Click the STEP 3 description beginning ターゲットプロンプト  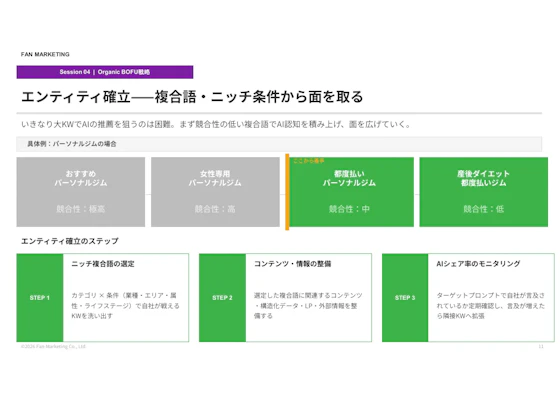491,306
